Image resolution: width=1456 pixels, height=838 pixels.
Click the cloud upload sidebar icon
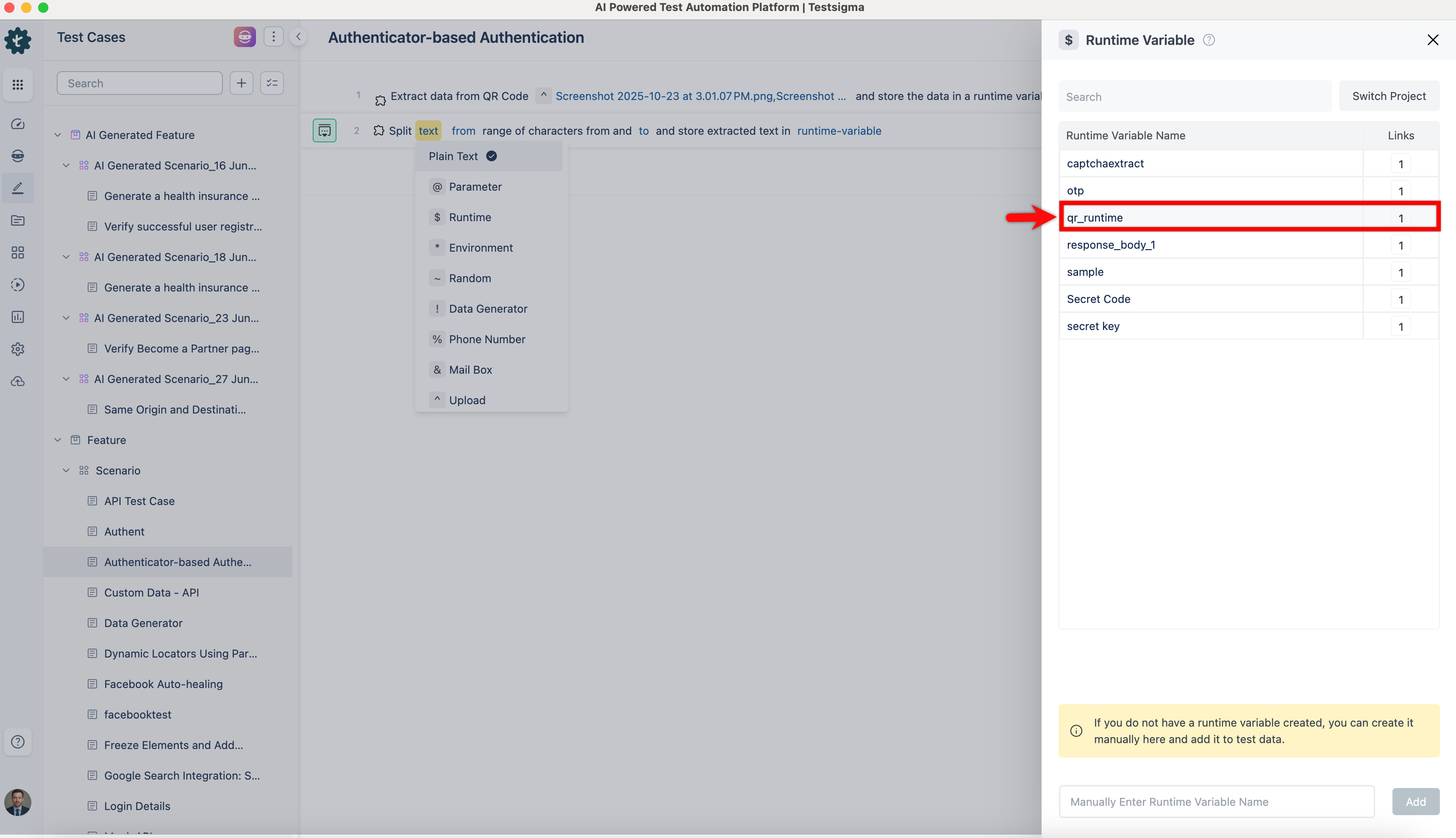coord(18,381)
